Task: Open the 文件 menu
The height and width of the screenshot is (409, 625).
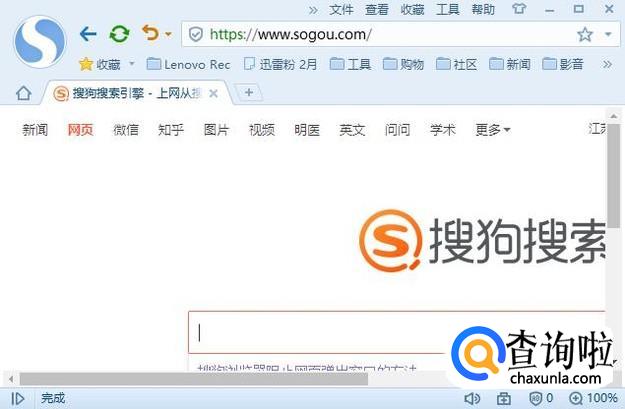Action: pyautogui.click(x=341, y=10)
